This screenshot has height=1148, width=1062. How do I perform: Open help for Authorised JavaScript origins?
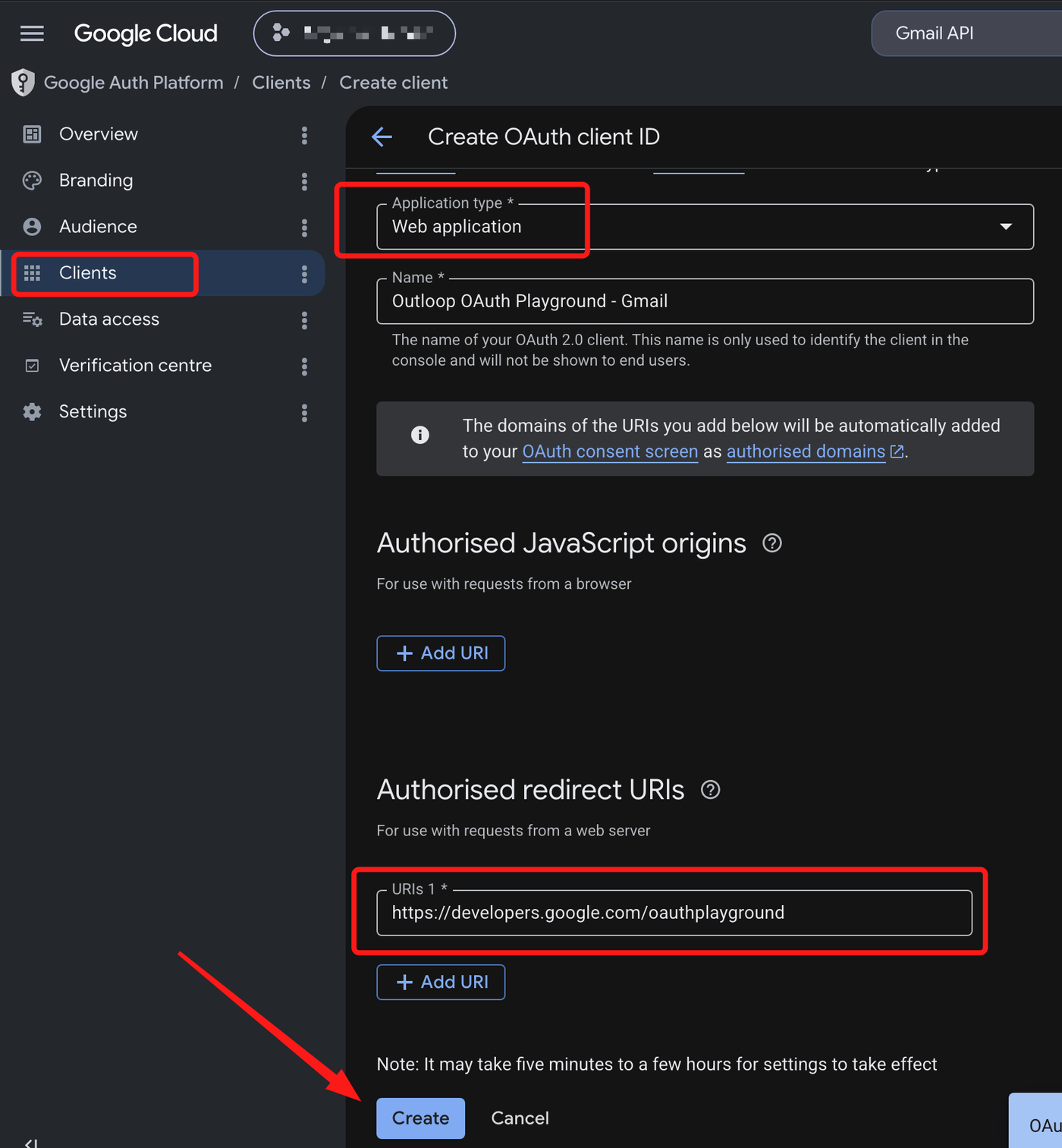pyautogui.click(x=771, y=543)
